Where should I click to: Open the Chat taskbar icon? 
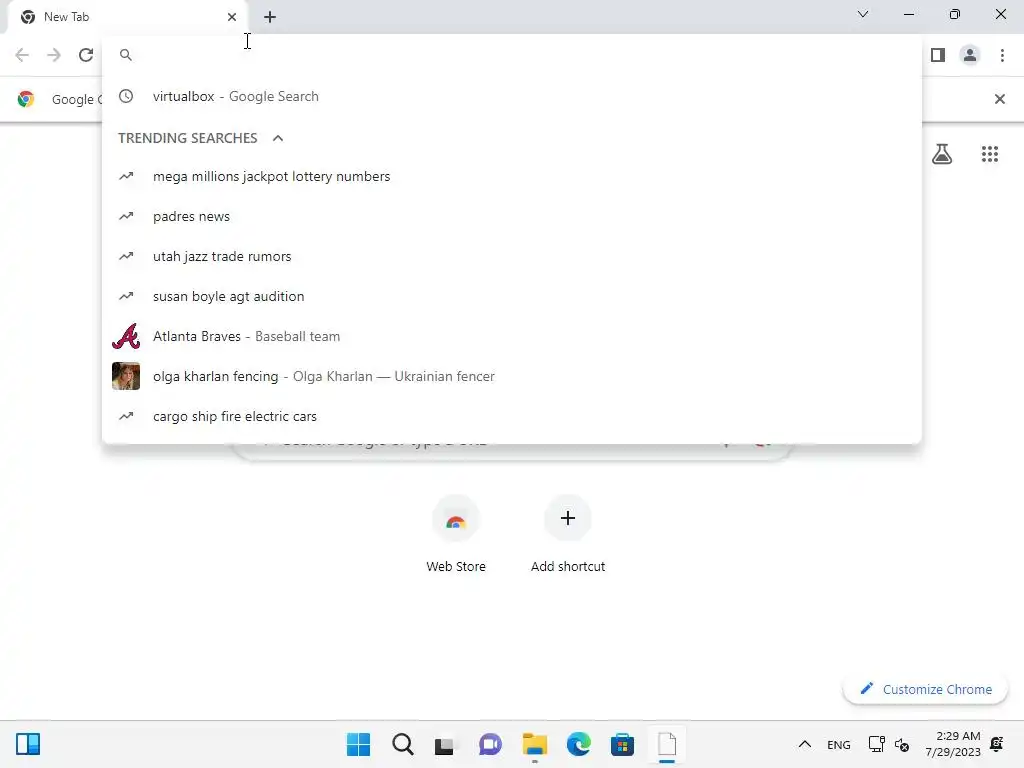(490, 744)
